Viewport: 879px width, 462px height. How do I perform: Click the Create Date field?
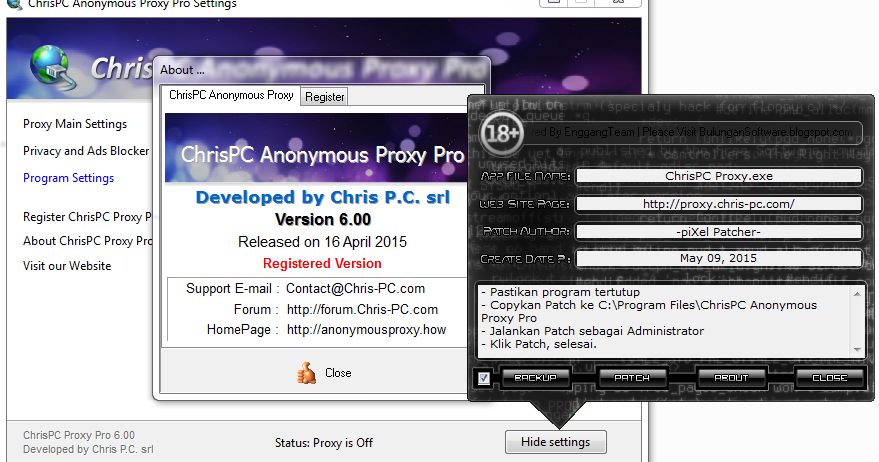tap(719, 258)
